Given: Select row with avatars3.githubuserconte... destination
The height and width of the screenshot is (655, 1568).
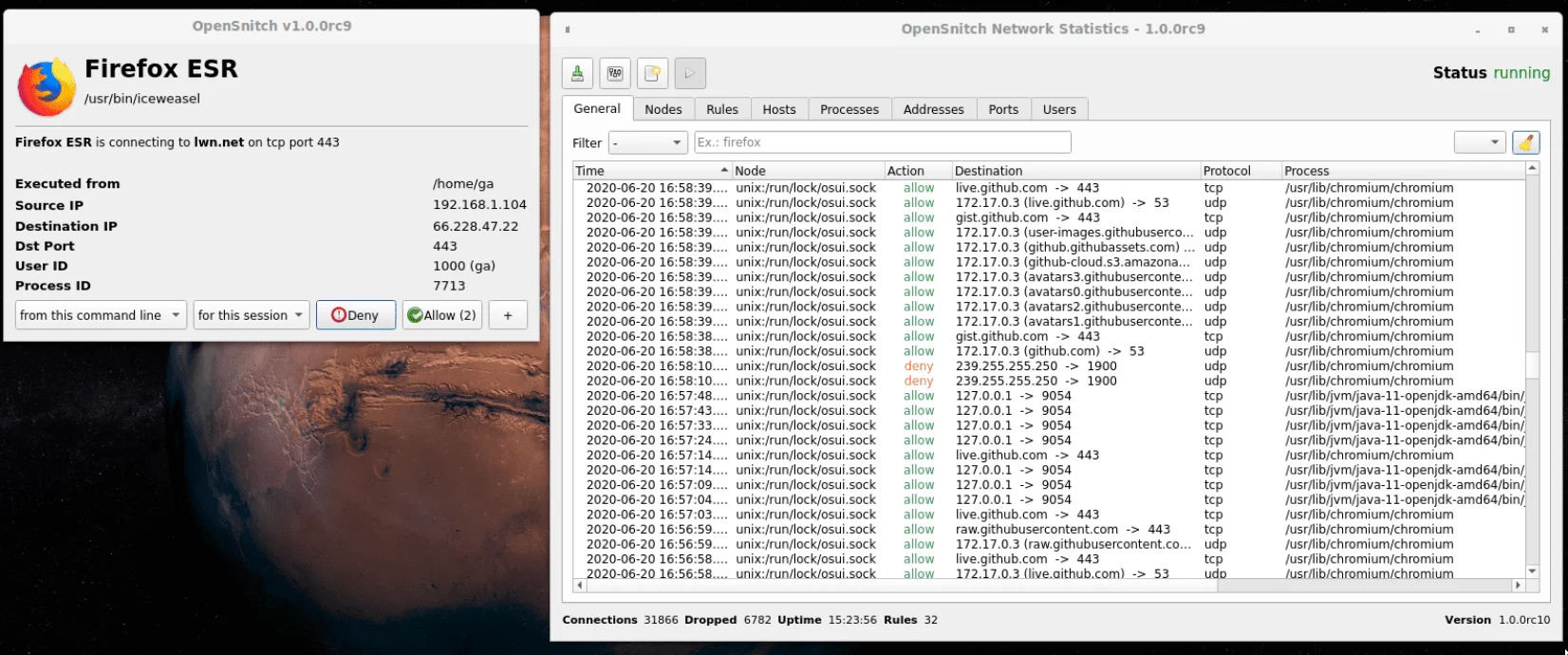Looking at the screenshot, I should point(1049,277).
